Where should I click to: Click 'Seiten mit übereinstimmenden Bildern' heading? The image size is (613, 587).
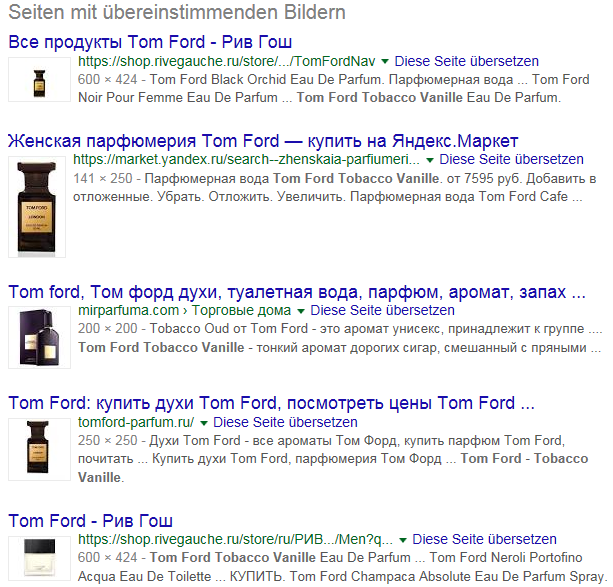point(177,12)
